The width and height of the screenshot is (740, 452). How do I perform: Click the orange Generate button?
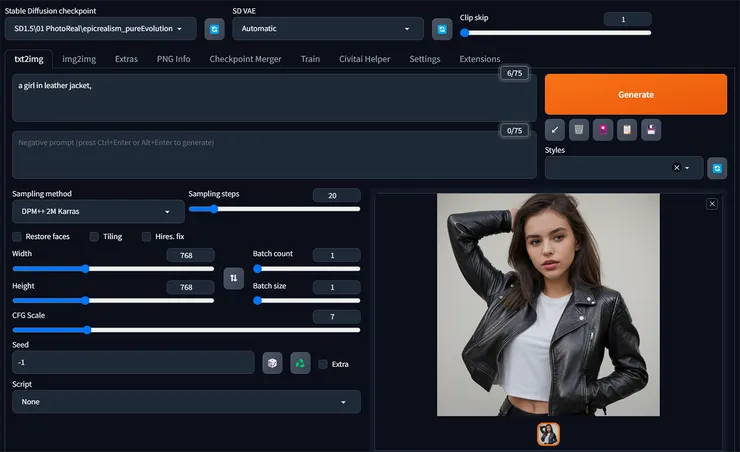[x=636, y=94]
